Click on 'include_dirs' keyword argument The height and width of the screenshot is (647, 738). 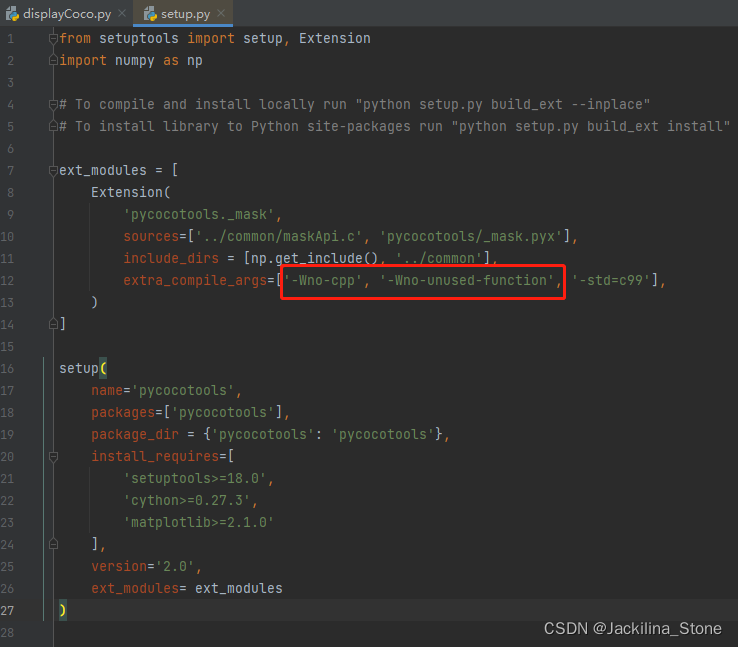(x=171, y=258)
